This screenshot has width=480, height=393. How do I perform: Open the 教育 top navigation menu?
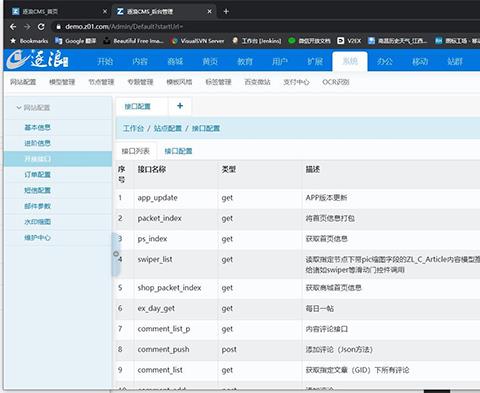[245, 61]
